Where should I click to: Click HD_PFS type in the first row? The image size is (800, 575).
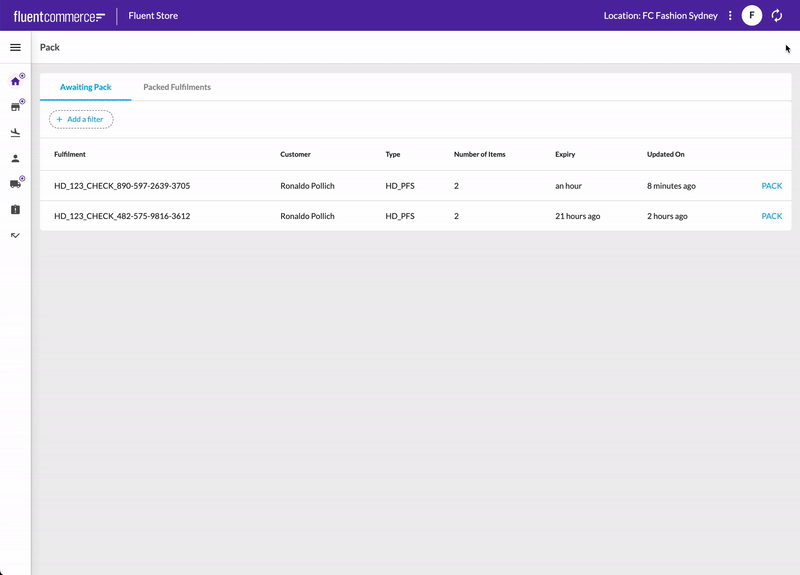tap(400, 186)
